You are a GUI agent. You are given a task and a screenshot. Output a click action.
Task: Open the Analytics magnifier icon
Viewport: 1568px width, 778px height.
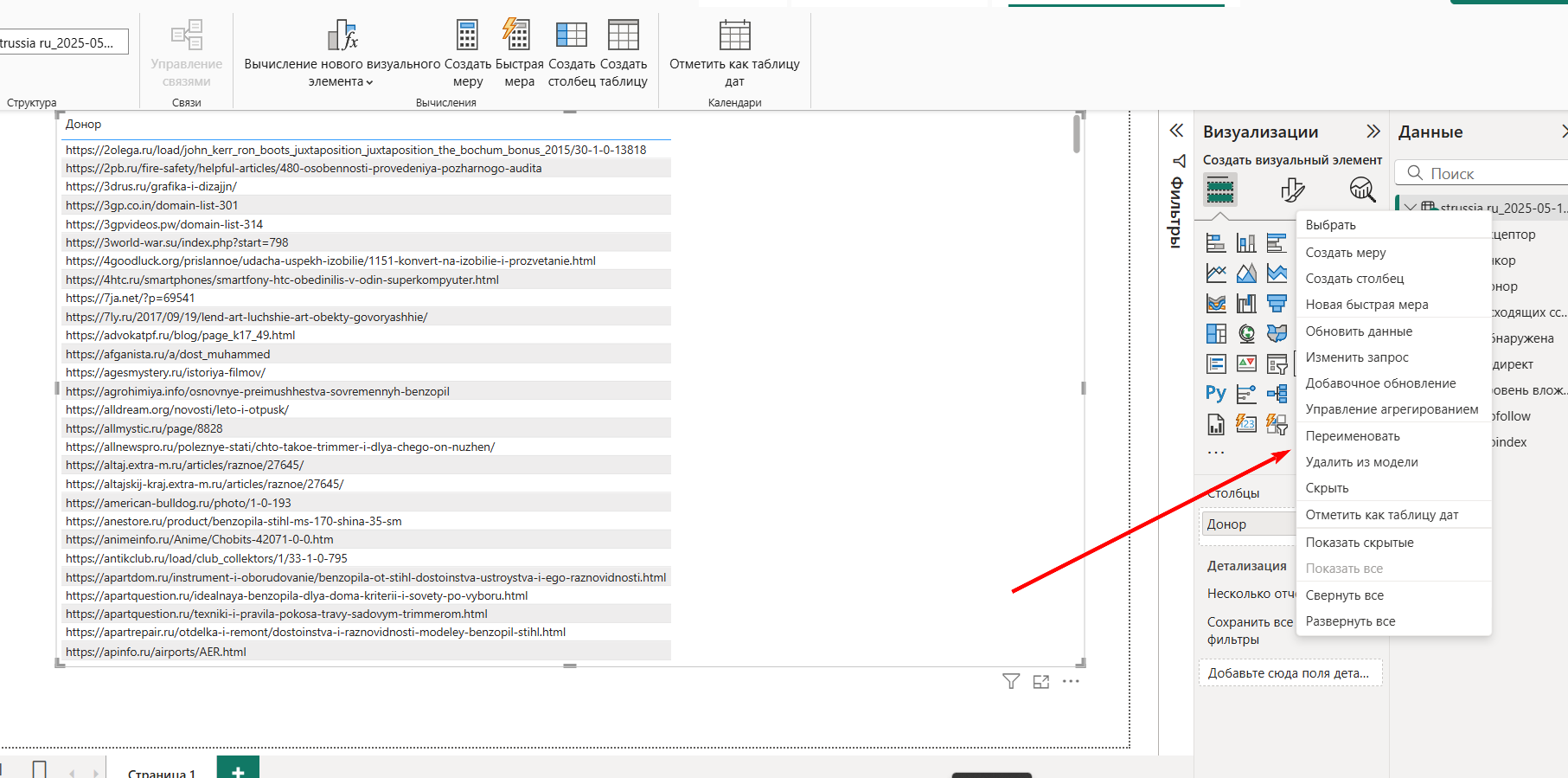[x=1362, y=190]
